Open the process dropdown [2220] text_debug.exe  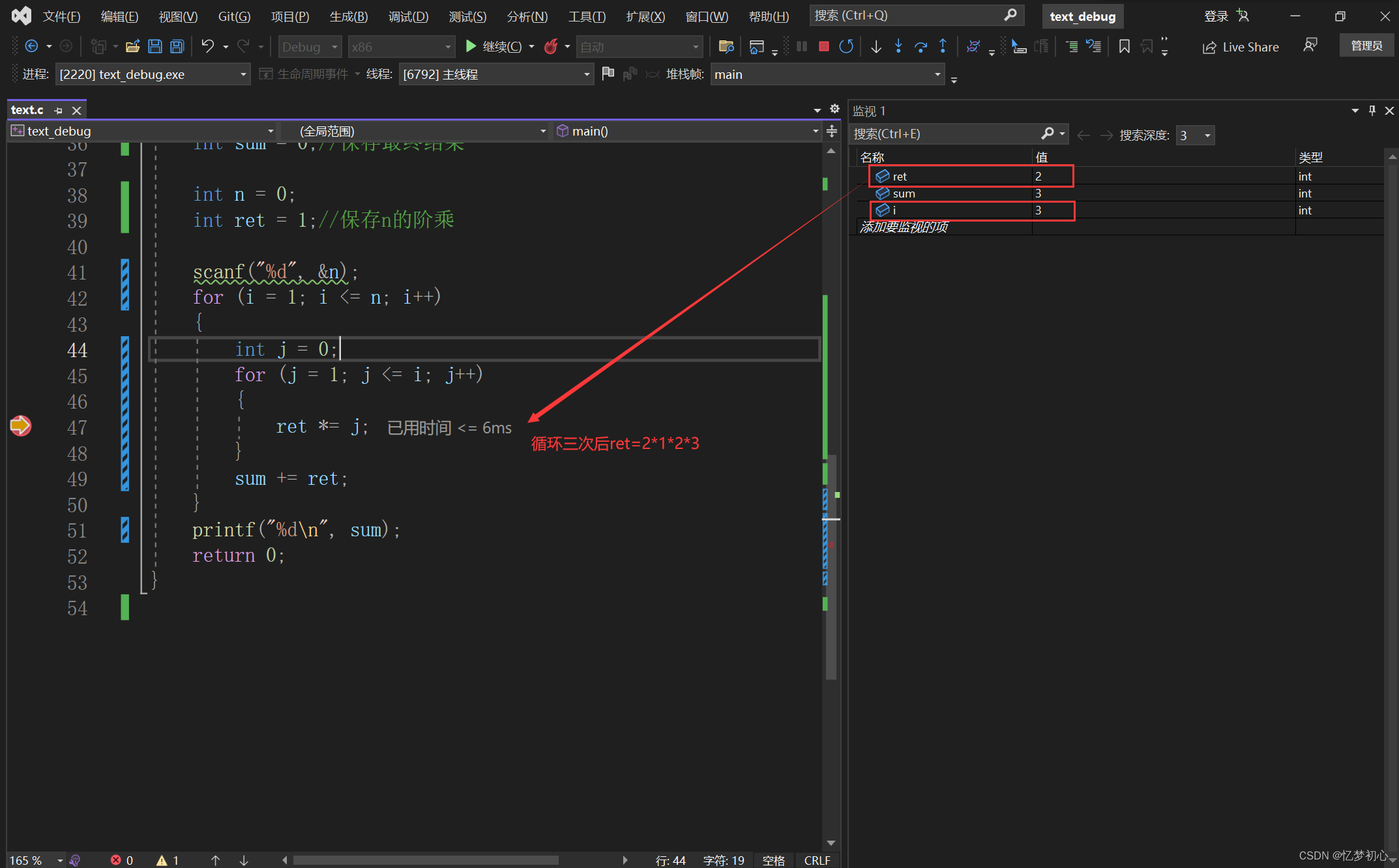[153, 74]
